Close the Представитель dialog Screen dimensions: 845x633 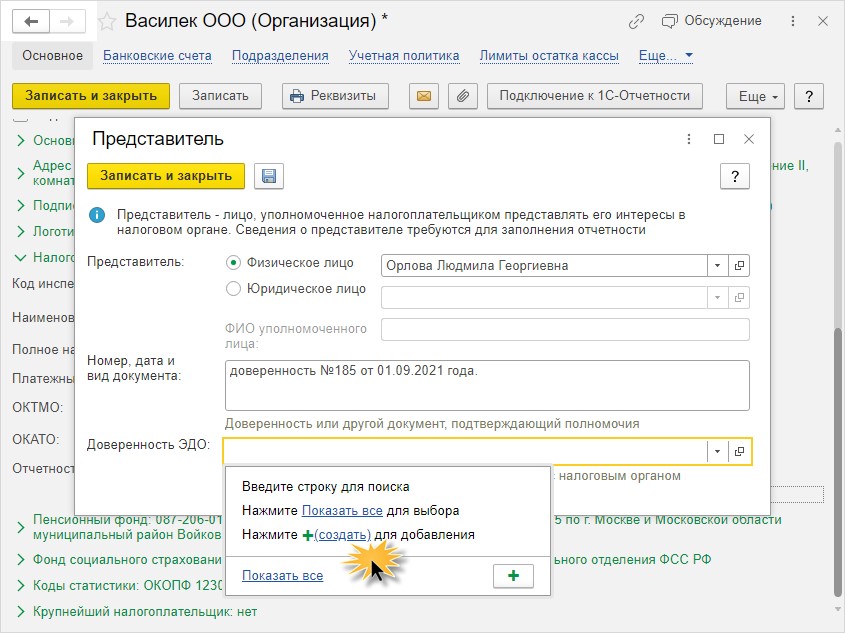pos(749,139)
